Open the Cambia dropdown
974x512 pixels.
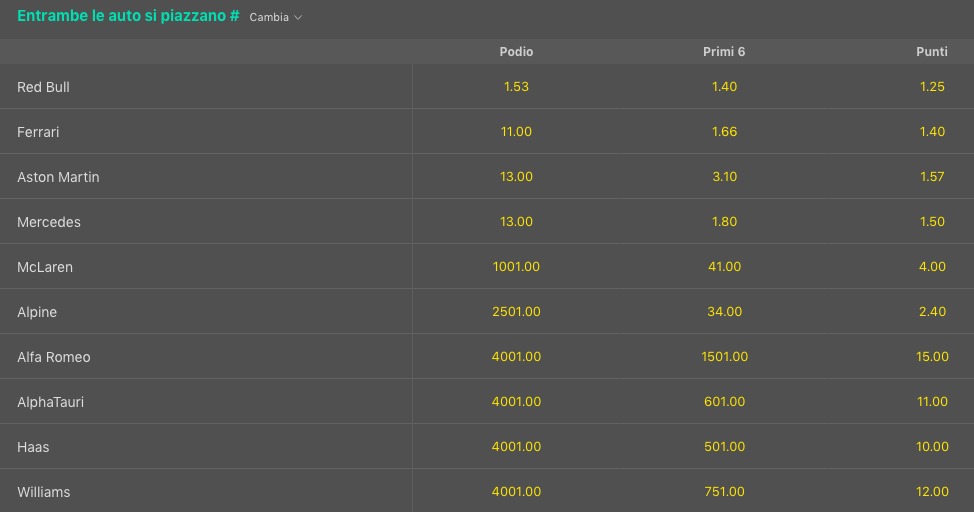tap(276, 17)
